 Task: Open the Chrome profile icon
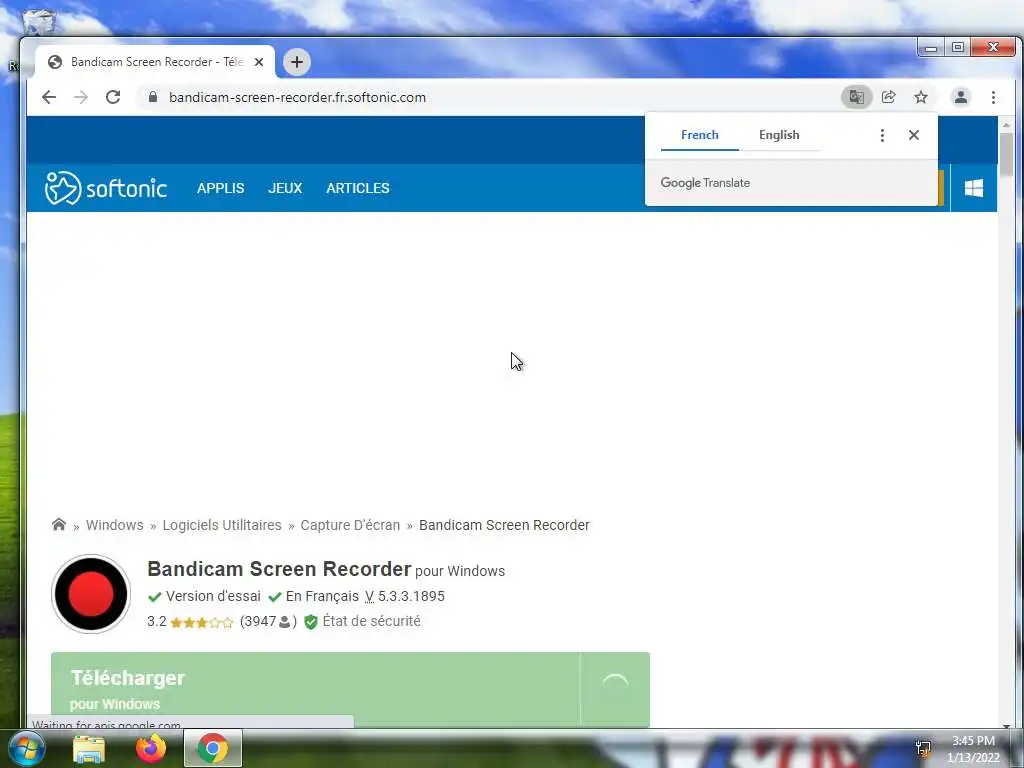pos(961,97)
